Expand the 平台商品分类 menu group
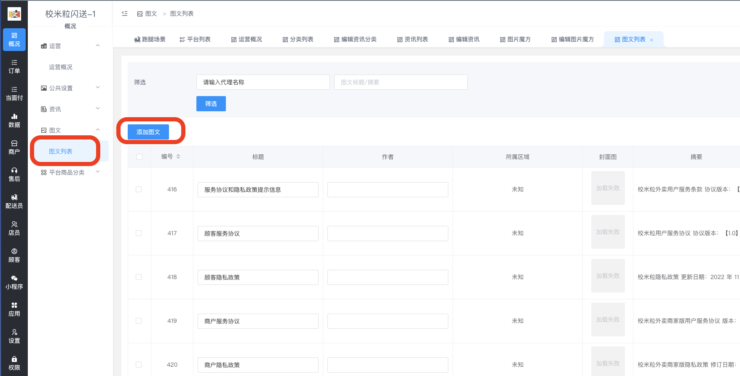This screenshot has width=740, height=376. click(71, 172)
